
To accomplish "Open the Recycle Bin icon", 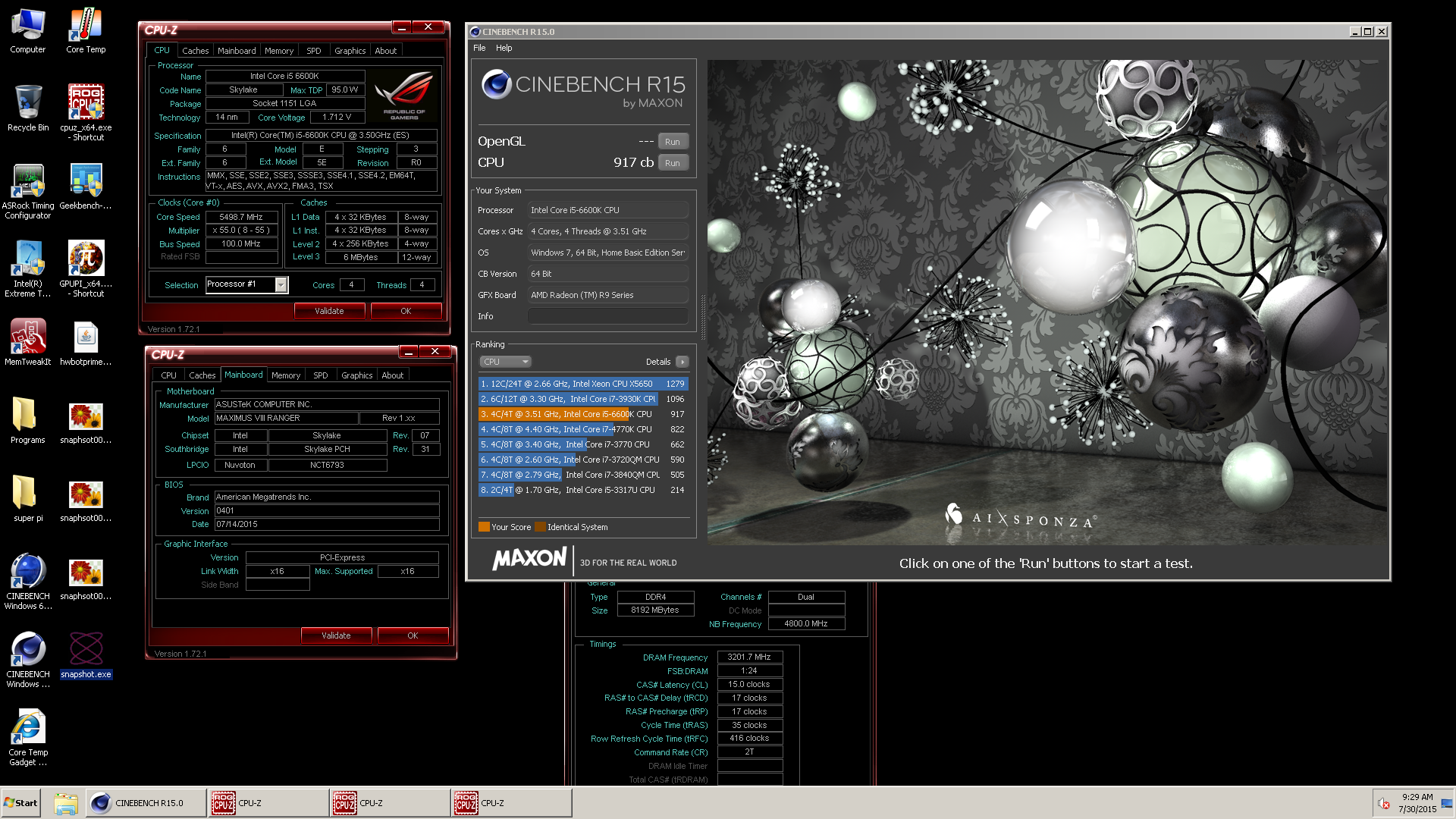I will tap(28, 108).
